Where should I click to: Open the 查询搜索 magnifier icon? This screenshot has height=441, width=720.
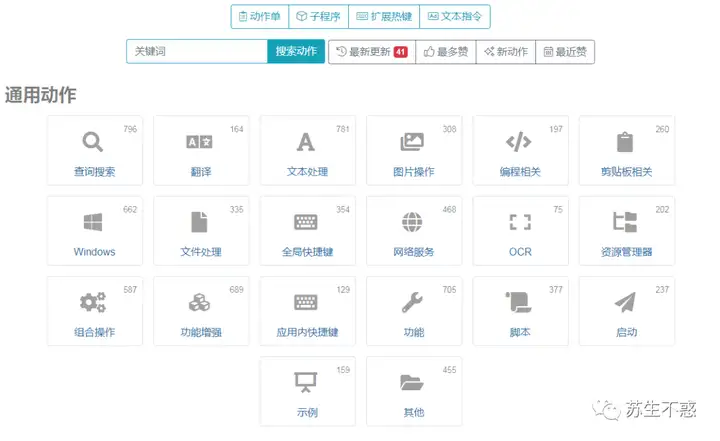tap(93, 141)
